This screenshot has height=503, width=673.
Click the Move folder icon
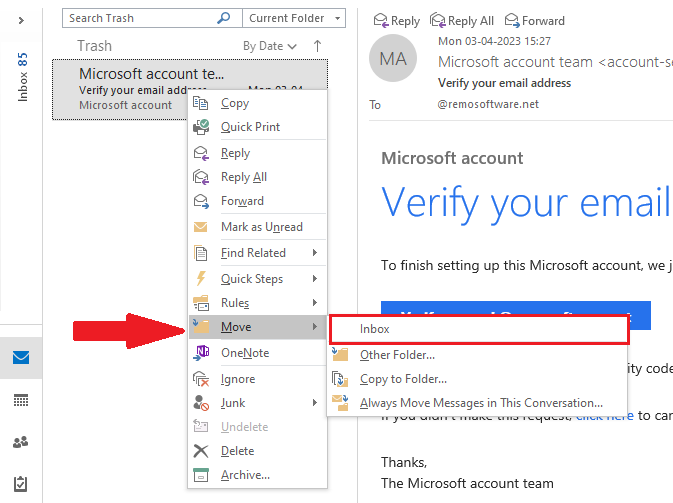tap(200, 327)
